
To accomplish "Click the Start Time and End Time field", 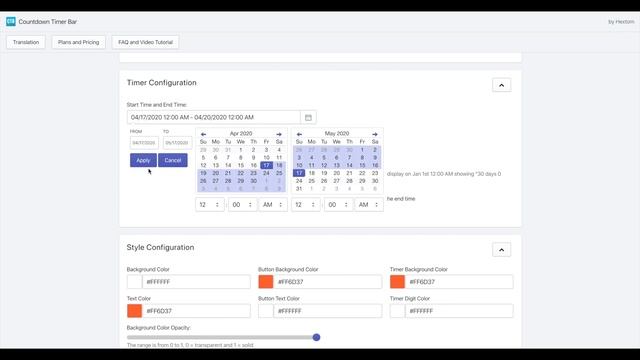I will pos(214,118).
